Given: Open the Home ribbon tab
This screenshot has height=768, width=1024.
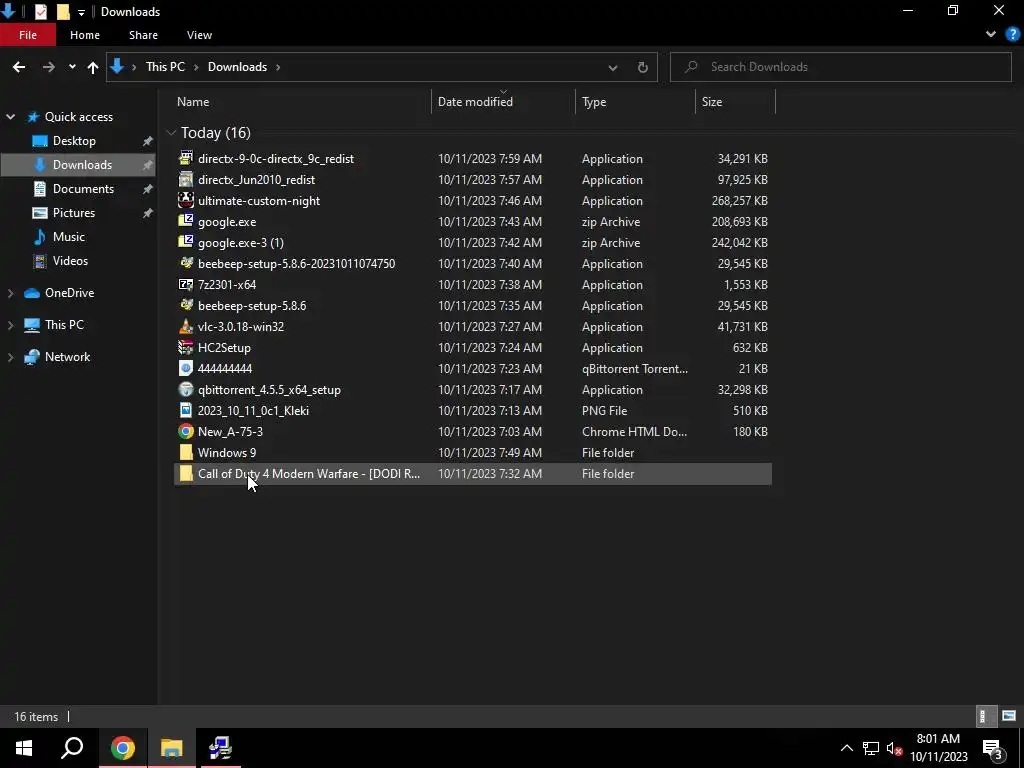Looking at the screenshot, I should [85, 35].
